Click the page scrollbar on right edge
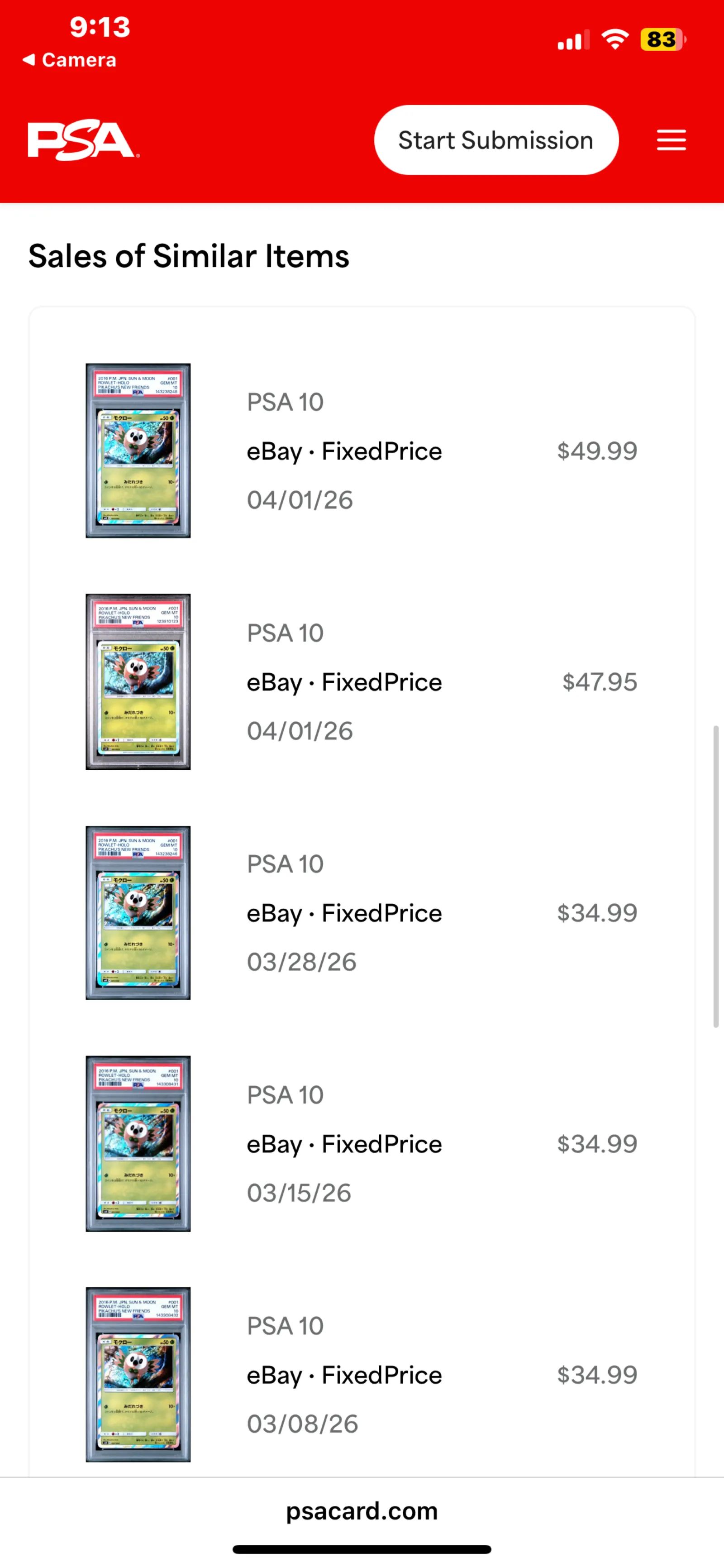Screen dimensions: 724x1568 point(715,877)
